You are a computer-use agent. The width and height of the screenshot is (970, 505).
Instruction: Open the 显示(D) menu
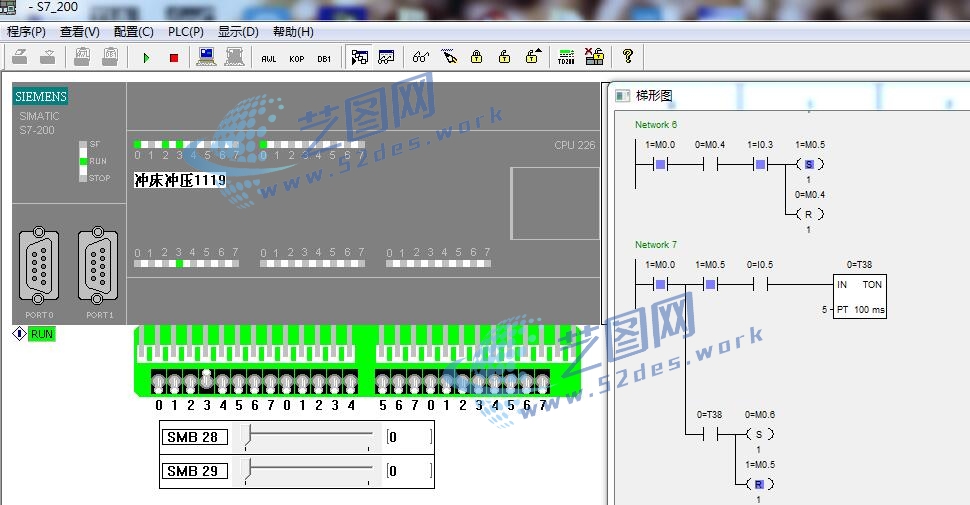pos(238,32)
